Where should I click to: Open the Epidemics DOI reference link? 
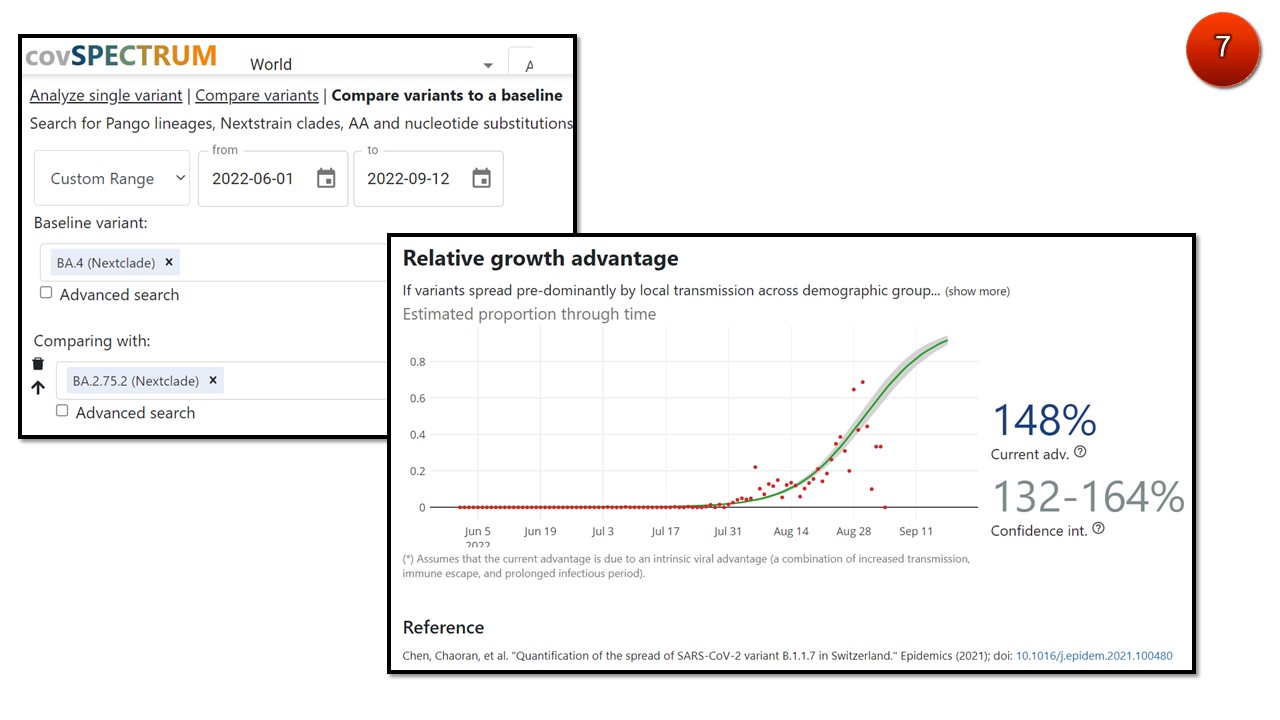(1094, 657)
